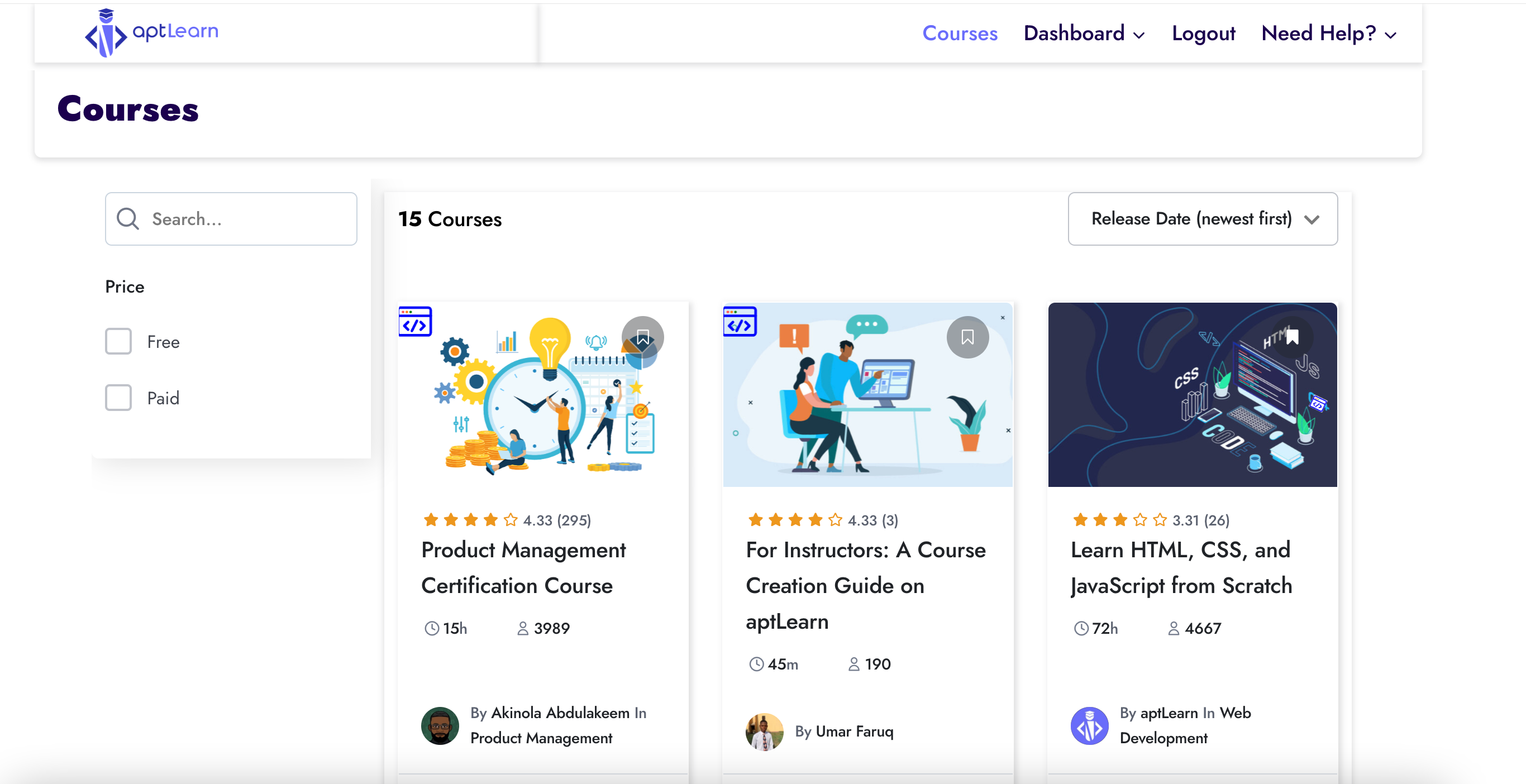Enable the Free price filter
The height and width of the screenshot is (784, 1526).
pyautogui.click(x=118, y=342)
